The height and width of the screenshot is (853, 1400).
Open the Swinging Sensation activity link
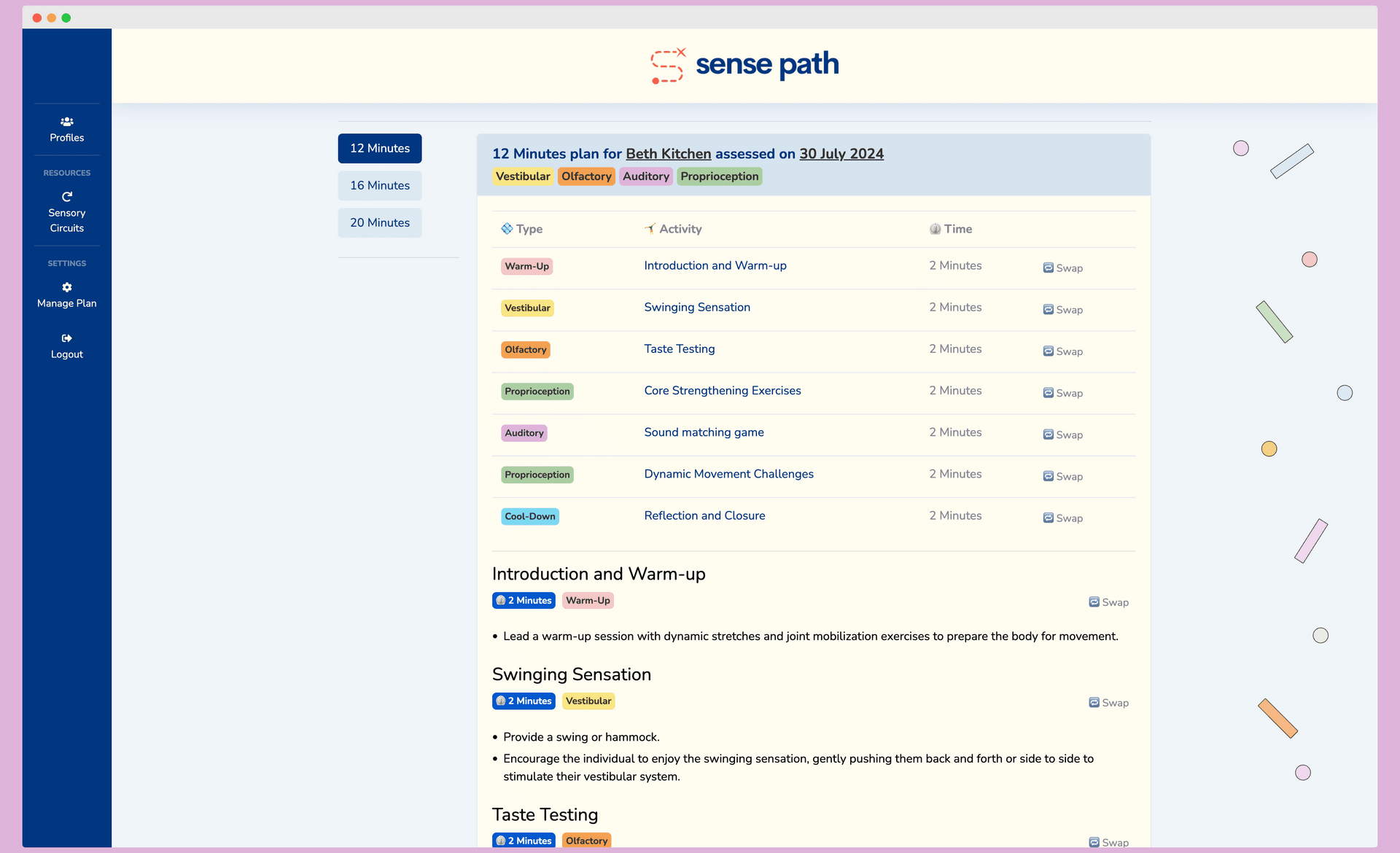696,307
